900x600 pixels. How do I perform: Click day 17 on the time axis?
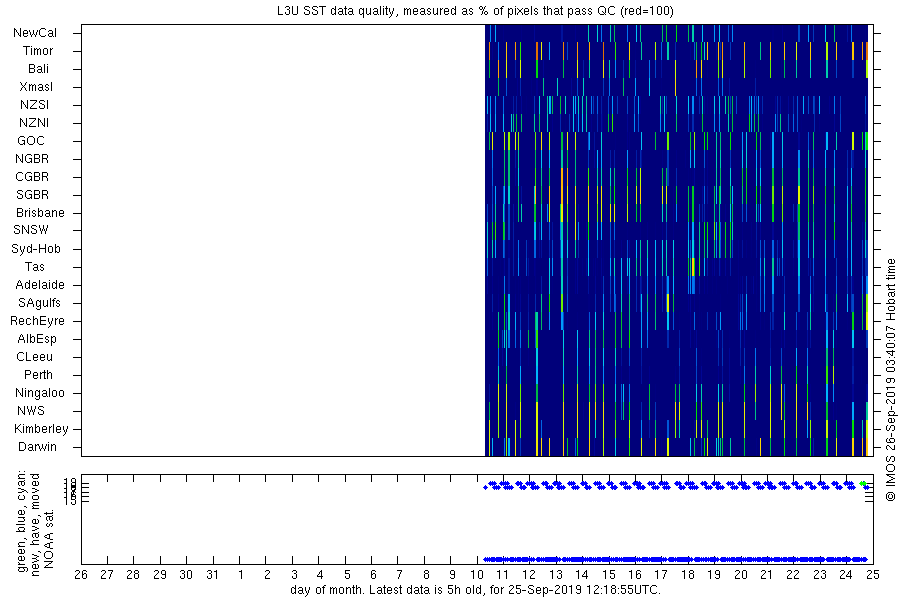pos(661,575)
